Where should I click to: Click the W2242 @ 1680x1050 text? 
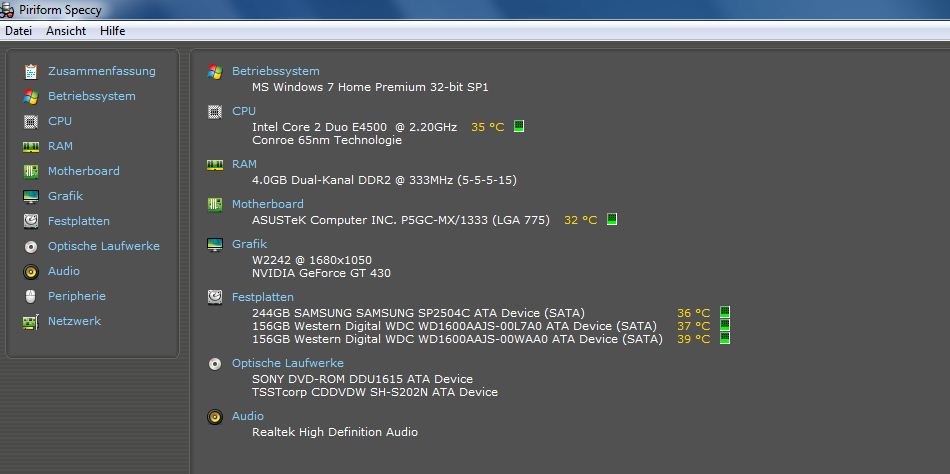pos(312,261)
